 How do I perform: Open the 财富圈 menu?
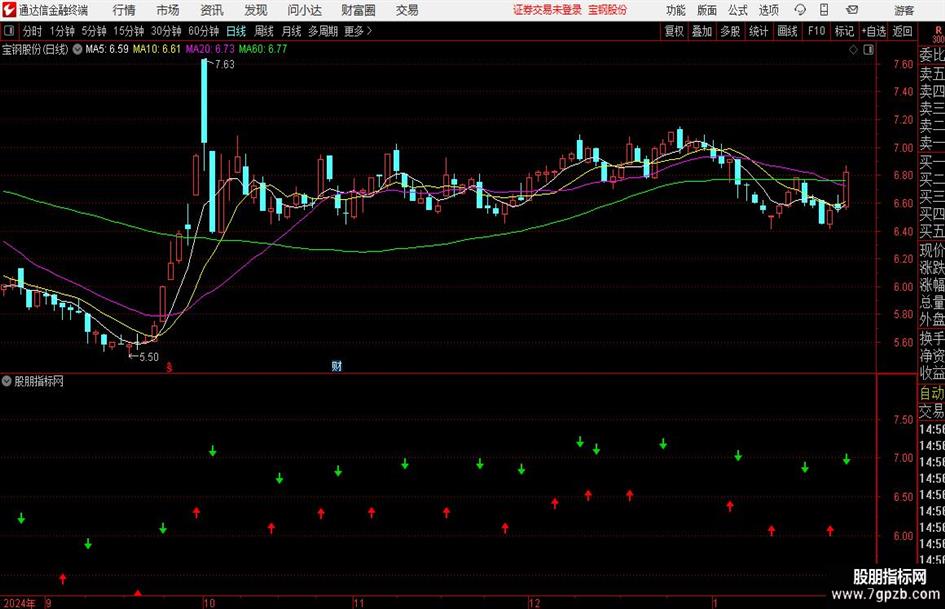(358, 10)
